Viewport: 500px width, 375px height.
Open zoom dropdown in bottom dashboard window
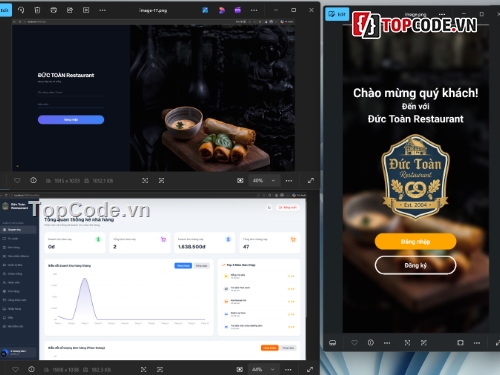click(x=263, y=369)
